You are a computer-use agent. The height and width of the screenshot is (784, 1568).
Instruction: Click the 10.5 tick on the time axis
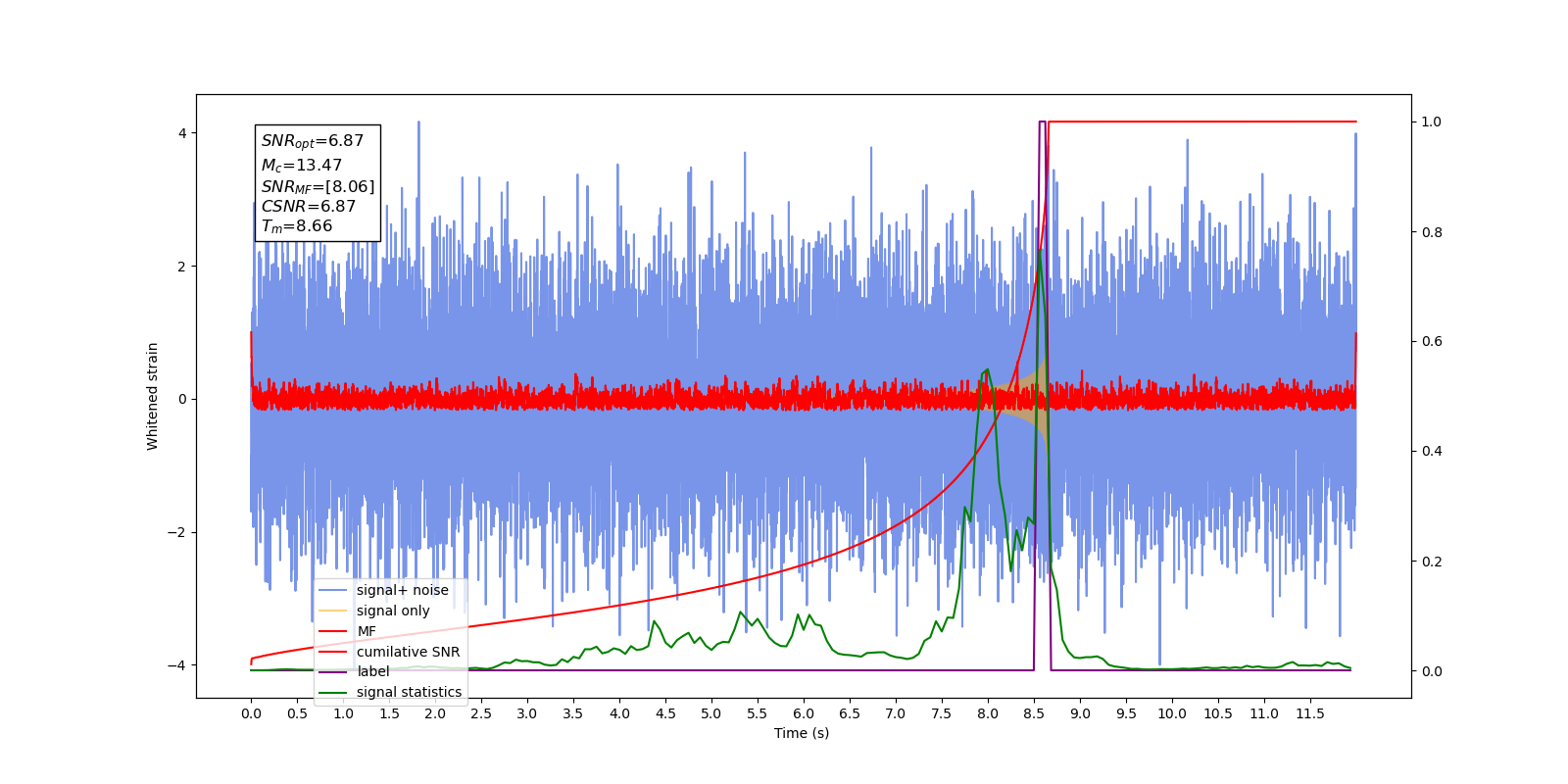[1218, 713]
